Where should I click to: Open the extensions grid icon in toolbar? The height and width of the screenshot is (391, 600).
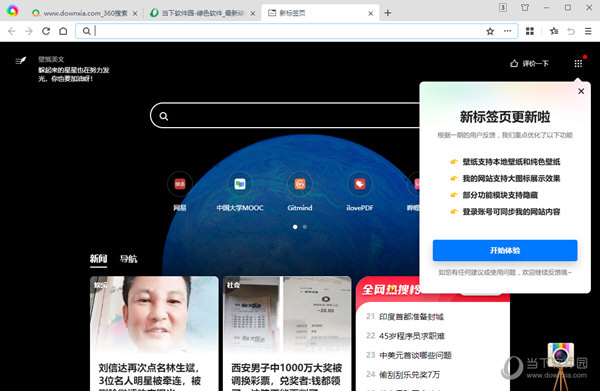click(x=530, y=31)
